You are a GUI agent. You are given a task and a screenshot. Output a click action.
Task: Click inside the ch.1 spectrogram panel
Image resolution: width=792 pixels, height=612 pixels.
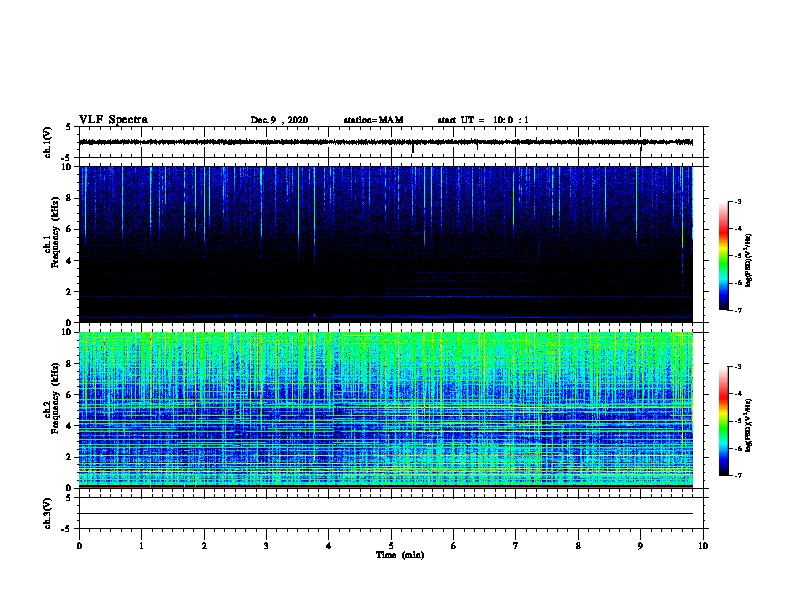[x=386, y=244]
